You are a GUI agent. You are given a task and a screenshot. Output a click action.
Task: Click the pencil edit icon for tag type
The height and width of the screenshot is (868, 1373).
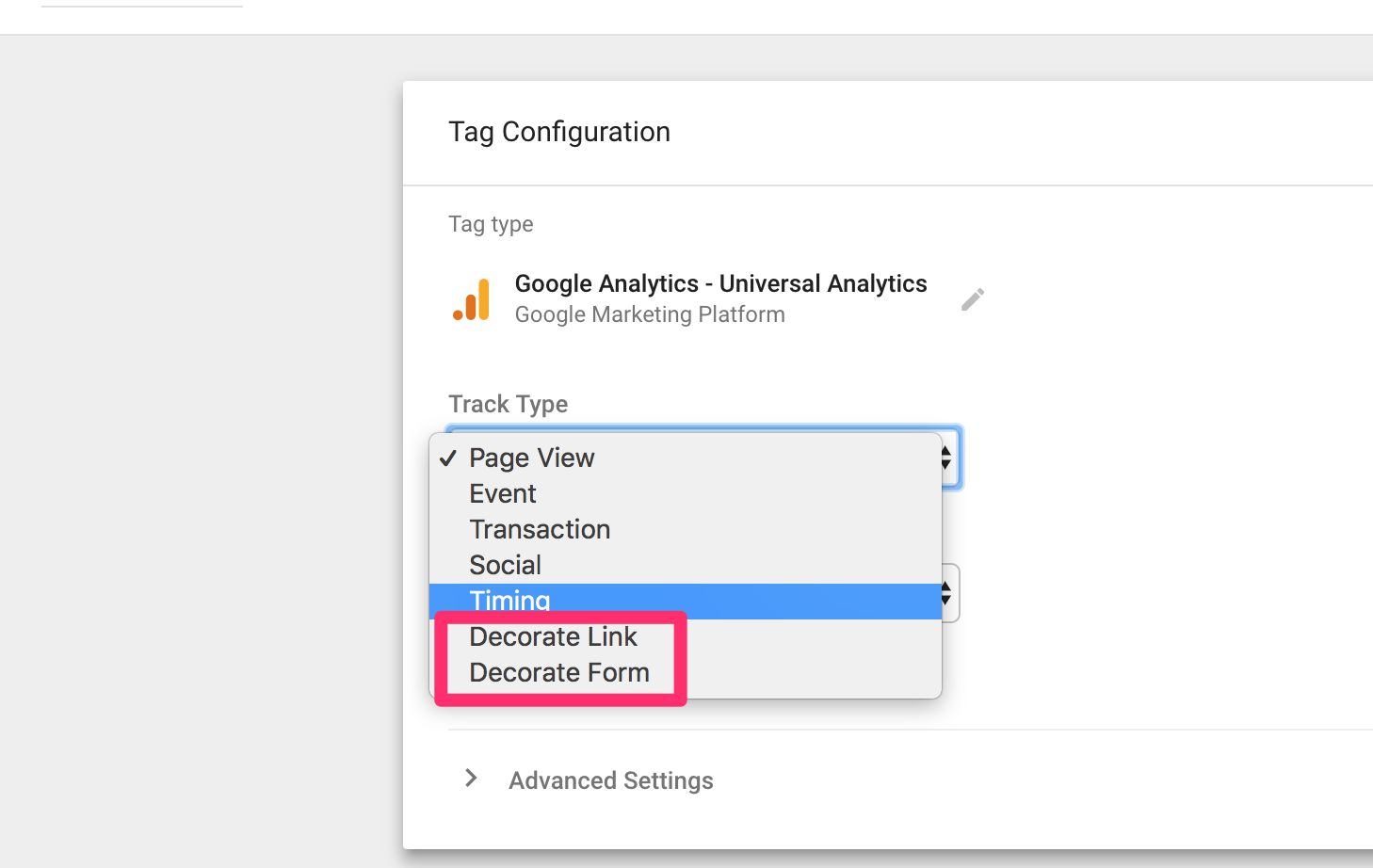coord(973,299)
